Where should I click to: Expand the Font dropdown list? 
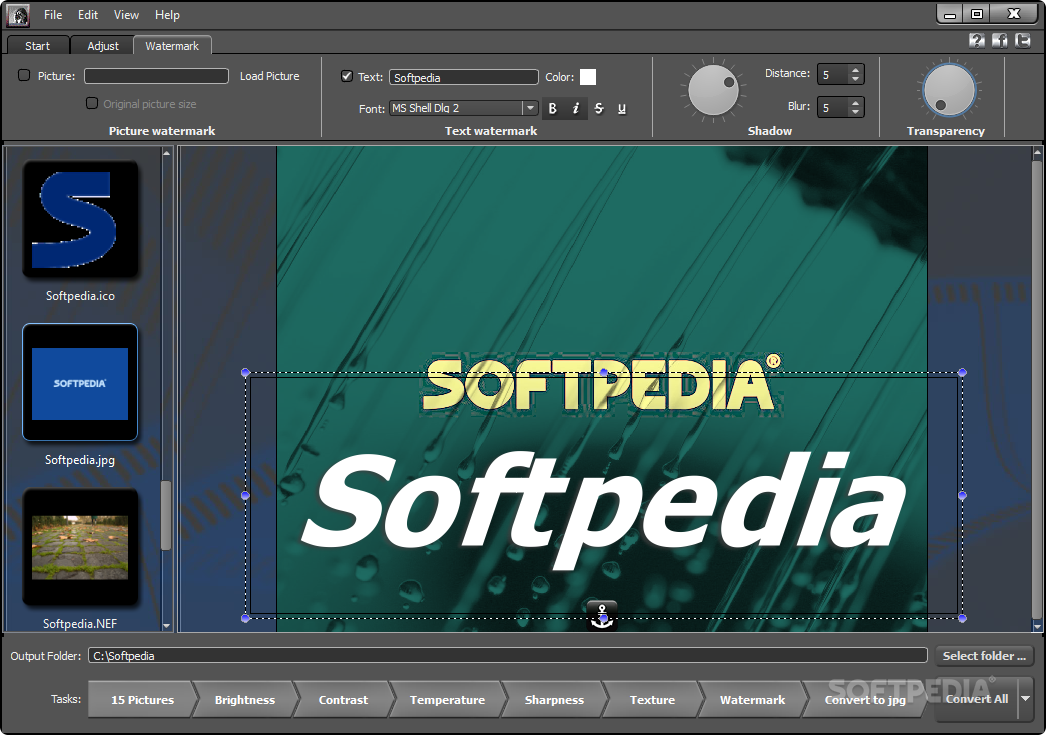pos(530,108)
